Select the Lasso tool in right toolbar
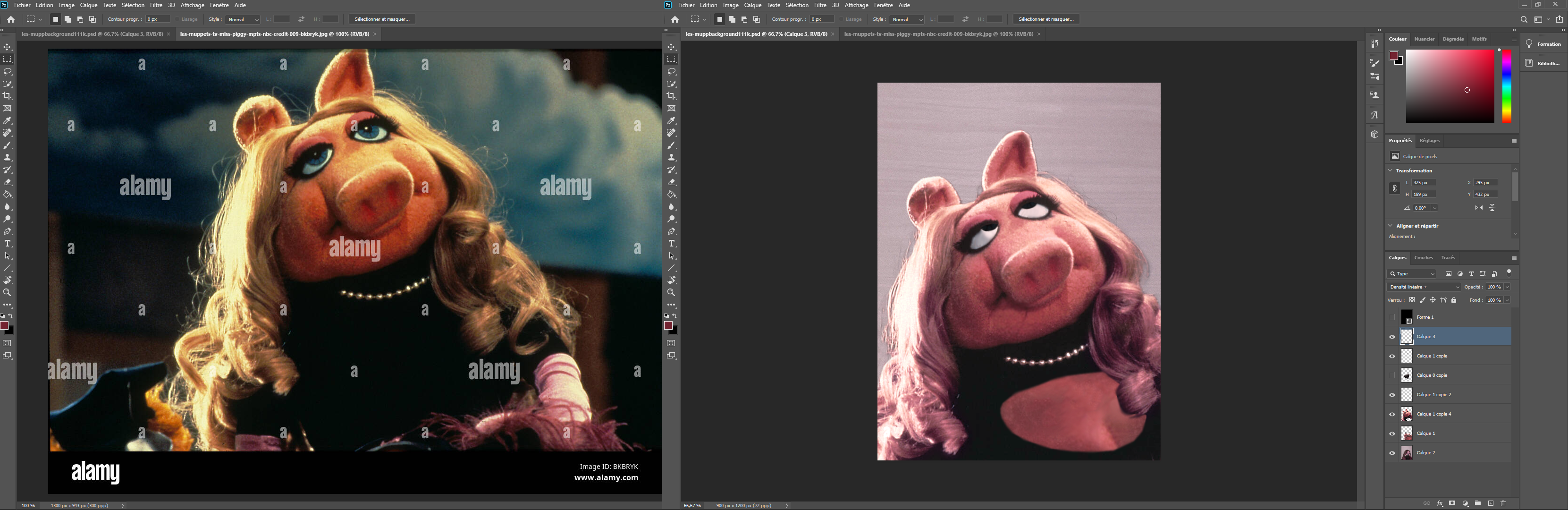 tap(671, 71)
